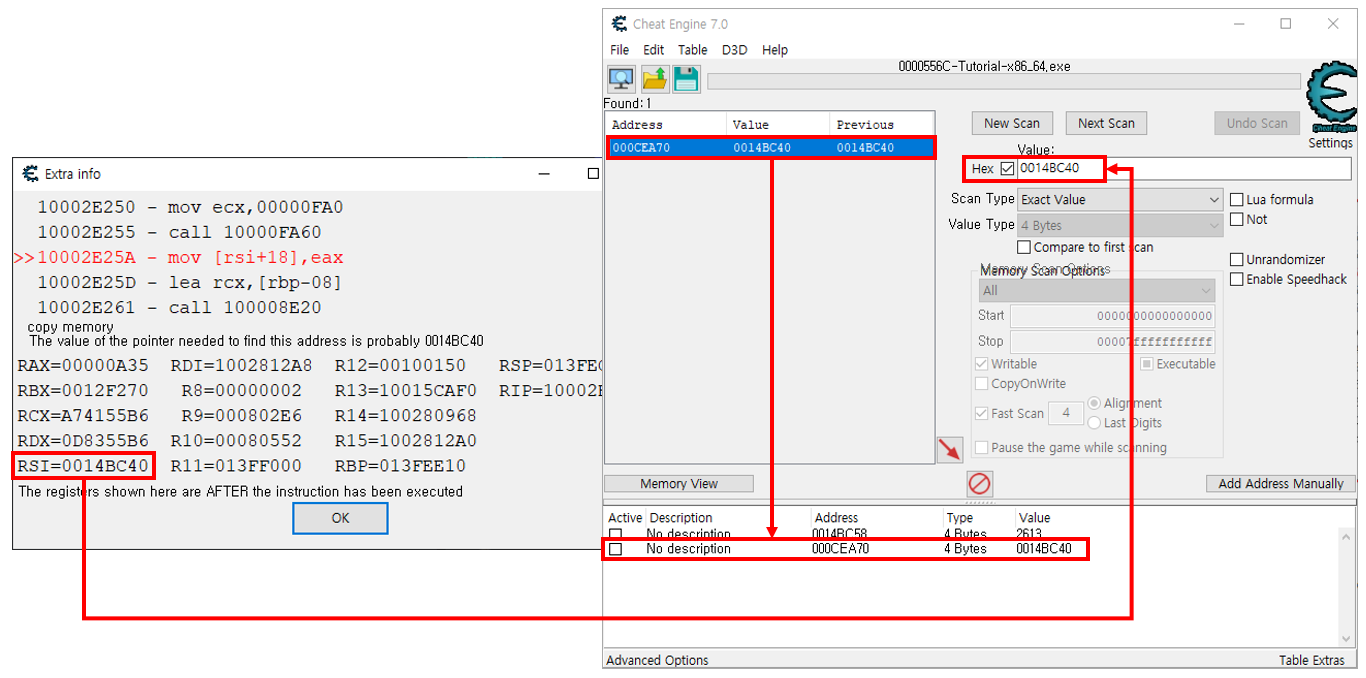Click the Next Scan button
1366x678 pixels.
tap(1106, 123)
